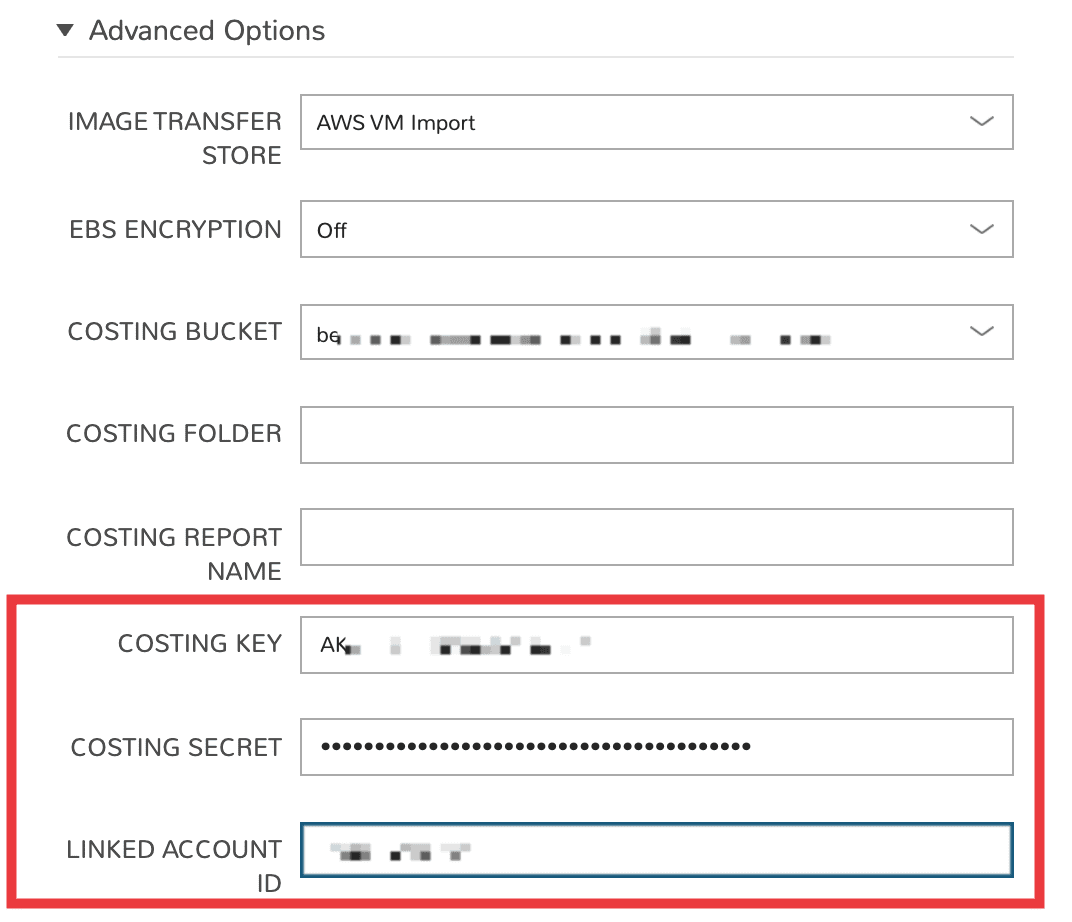Screen dimensions: 1072x922
Task: Open the Image Transfer Store dropdown showing AWS VM Import
Action: pyautogui.click(x=640, y=123)
